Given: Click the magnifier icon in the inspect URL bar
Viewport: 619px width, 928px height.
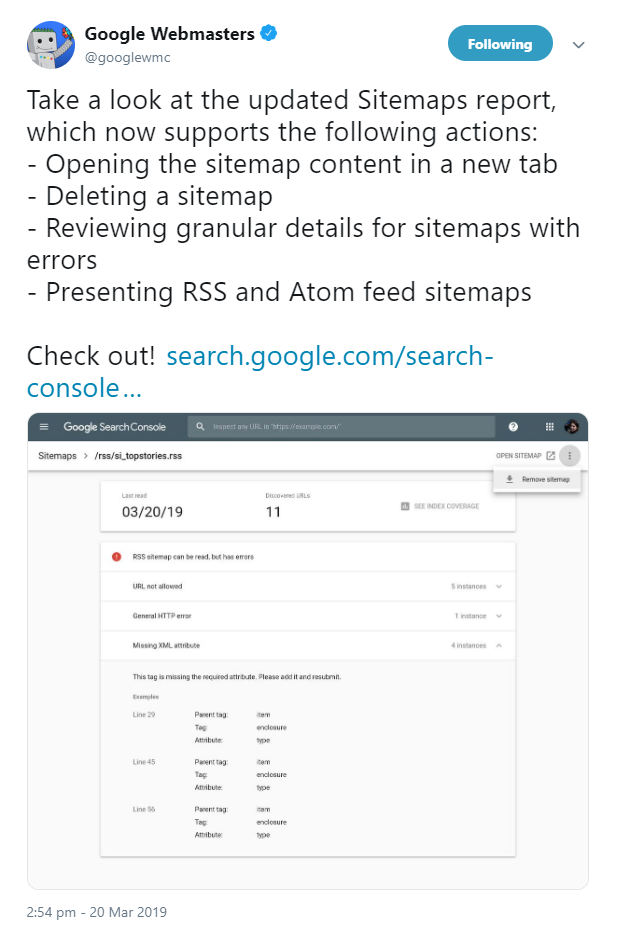Looking at the screenshot, I should pos(198,426).
